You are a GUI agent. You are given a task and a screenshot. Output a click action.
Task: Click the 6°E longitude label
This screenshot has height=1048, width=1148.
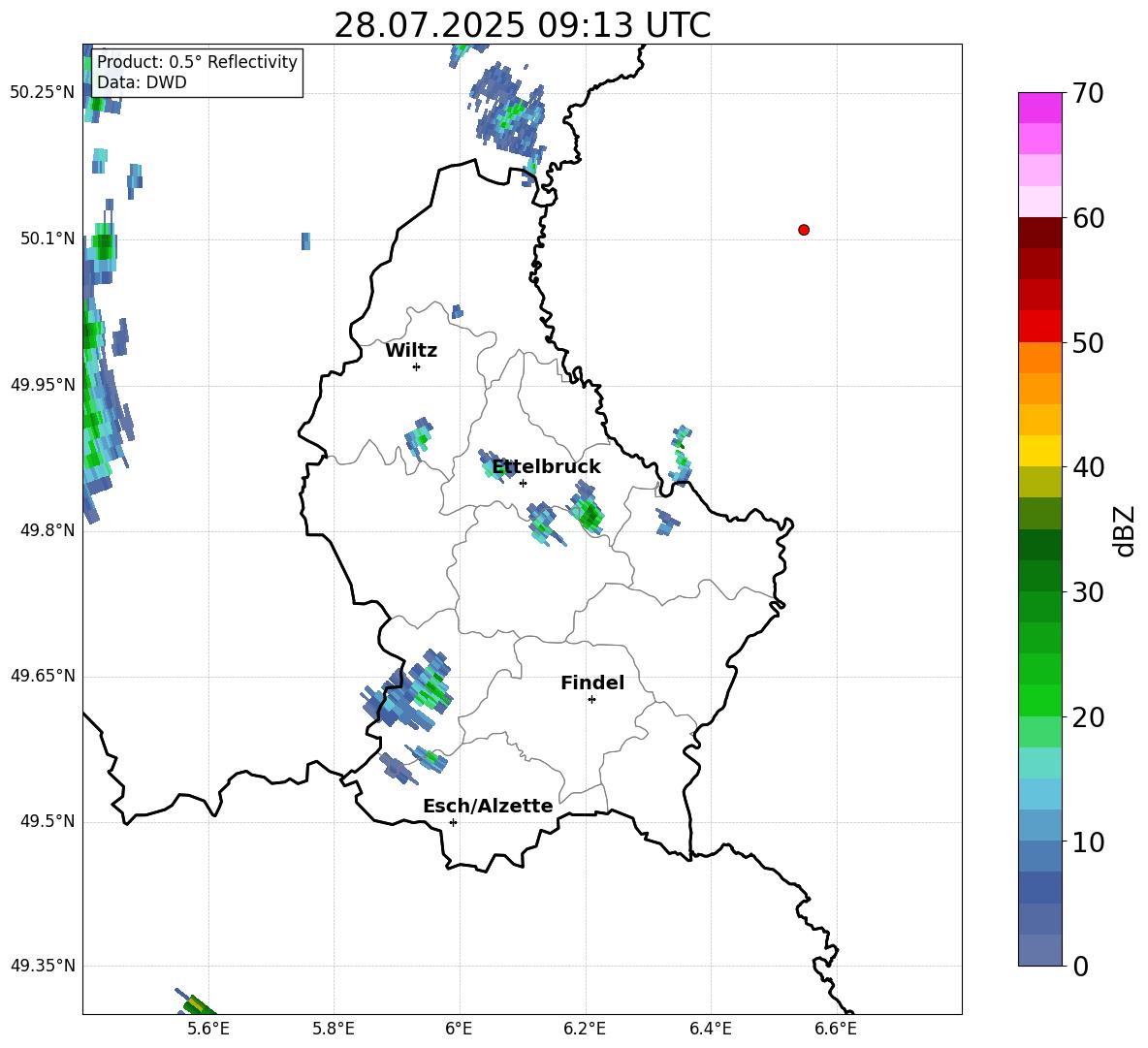(459, 1029)
